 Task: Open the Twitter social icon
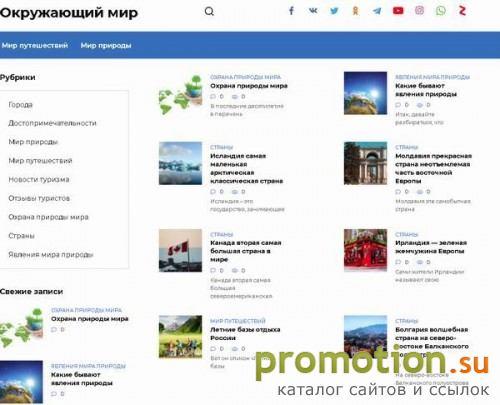tap(334, 11)
